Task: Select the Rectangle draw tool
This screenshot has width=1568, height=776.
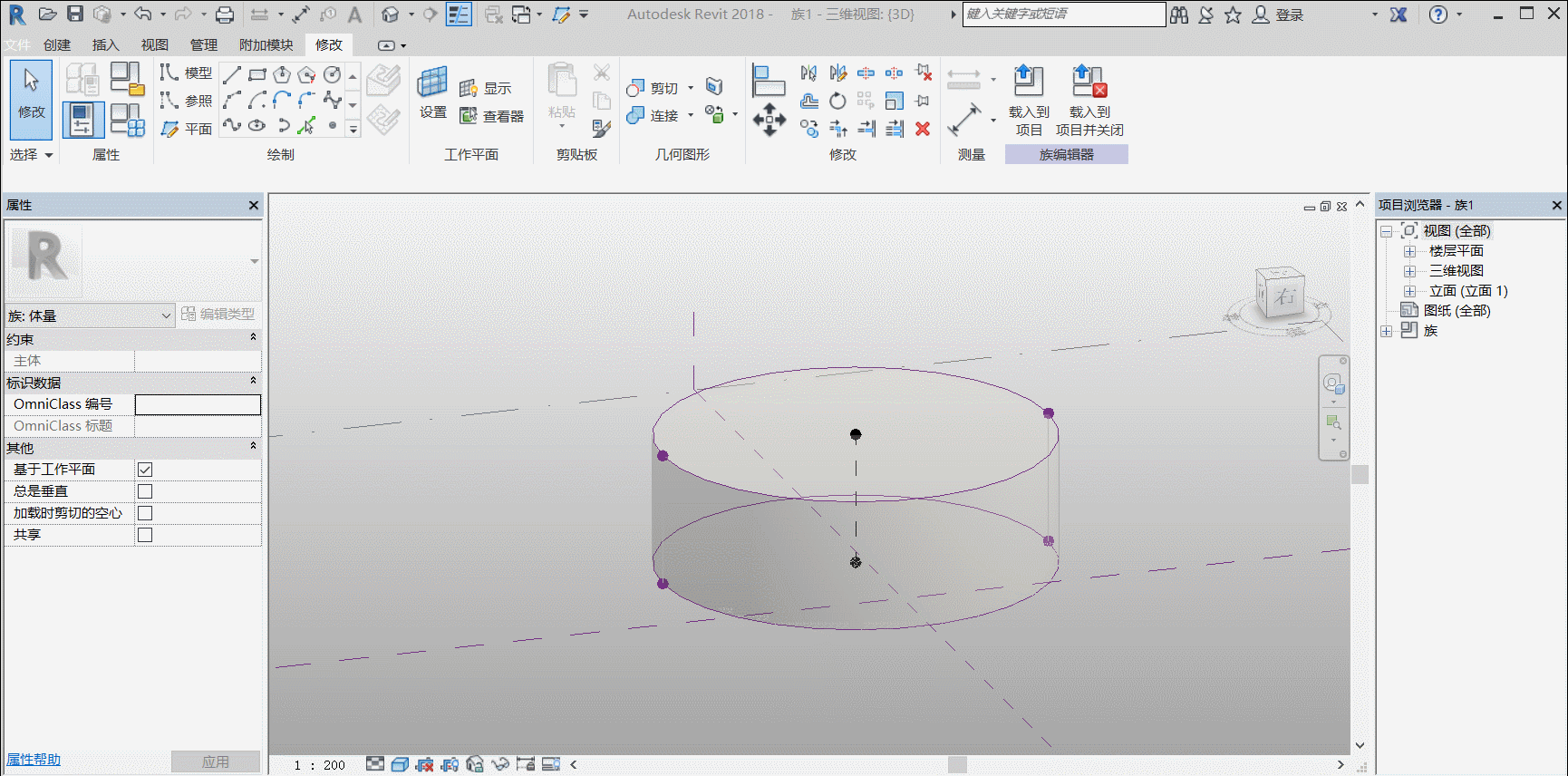Action: tap(256, 74)
